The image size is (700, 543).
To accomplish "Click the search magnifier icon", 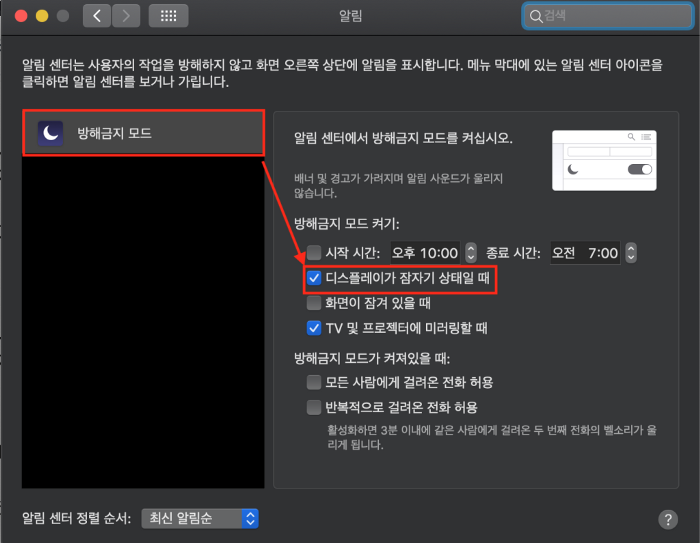I will pos(536,17).
